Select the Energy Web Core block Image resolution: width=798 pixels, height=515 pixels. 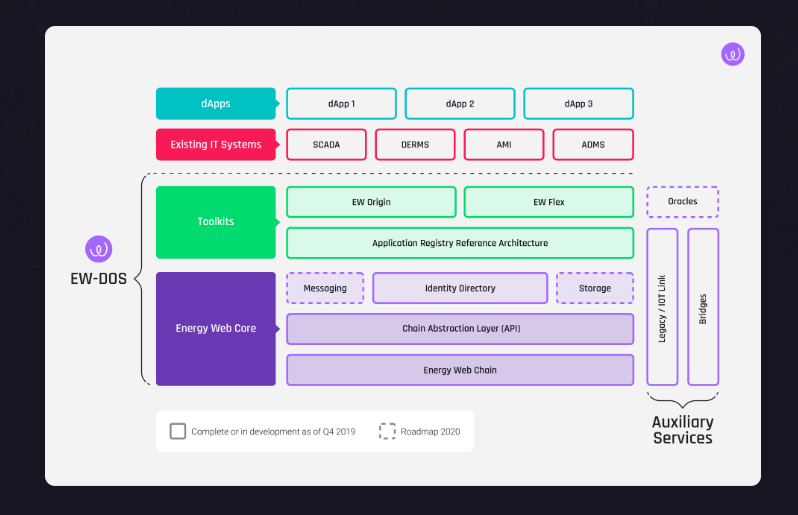(216, 329)
